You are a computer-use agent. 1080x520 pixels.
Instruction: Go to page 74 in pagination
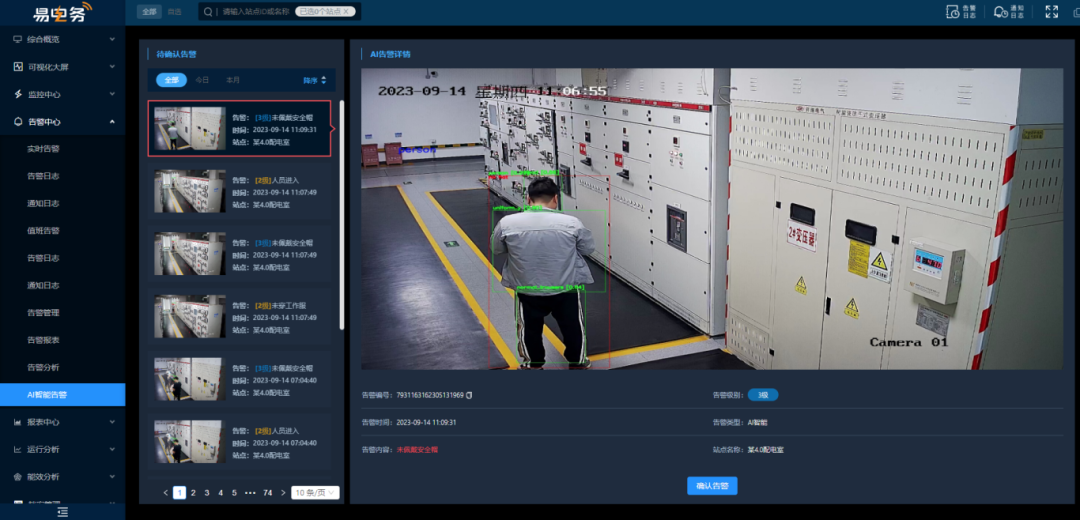(268, 493)
